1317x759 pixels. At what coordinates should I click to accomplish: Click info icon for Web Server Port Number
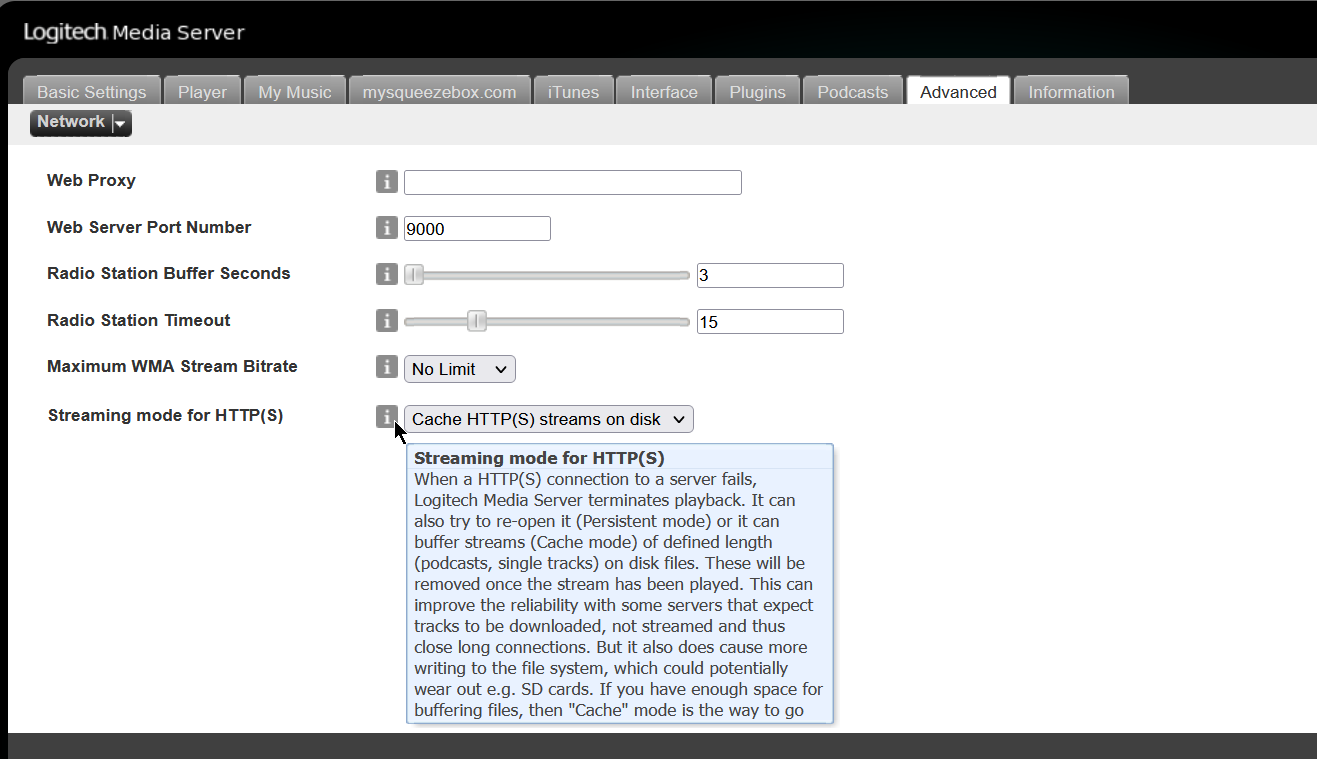(x=387, y=228)
